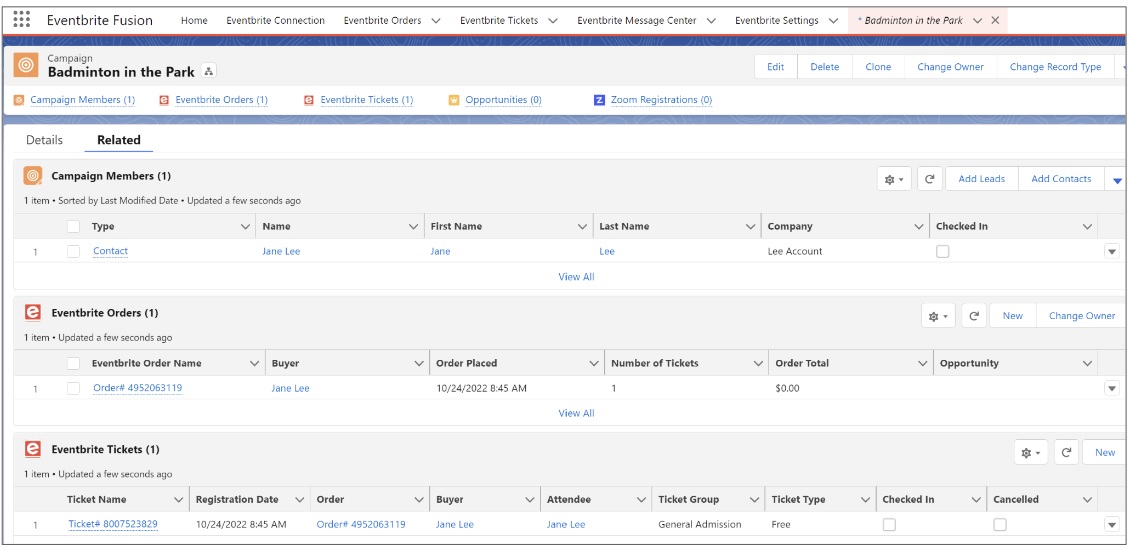Refresh the Campaign Members list

929,179
